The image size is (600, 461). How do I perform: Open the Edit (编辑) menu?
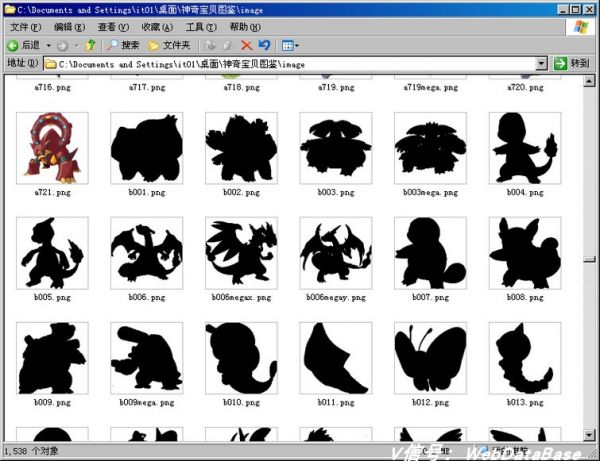click(69, 27)
